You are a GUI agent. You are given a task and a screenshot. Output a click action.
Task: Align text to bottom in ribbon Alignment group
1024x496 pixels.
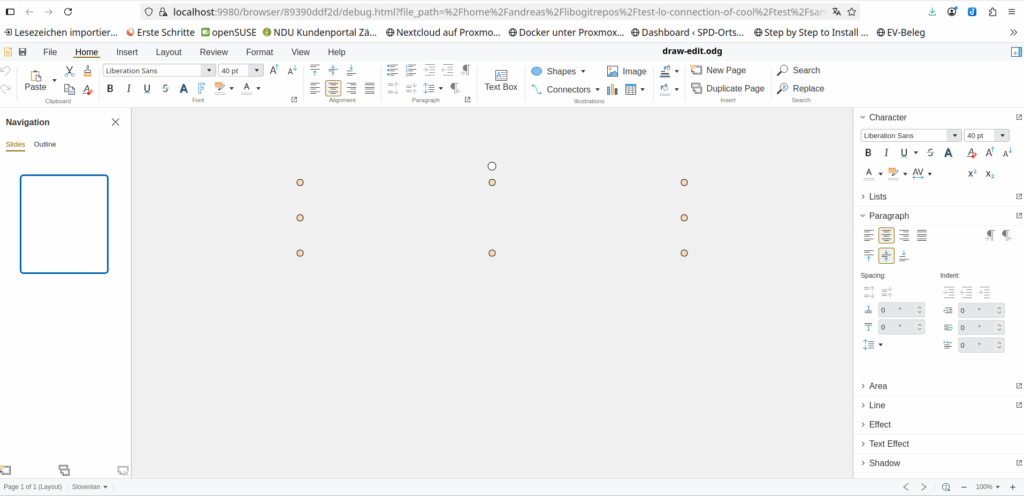click(x=351, y=70)
